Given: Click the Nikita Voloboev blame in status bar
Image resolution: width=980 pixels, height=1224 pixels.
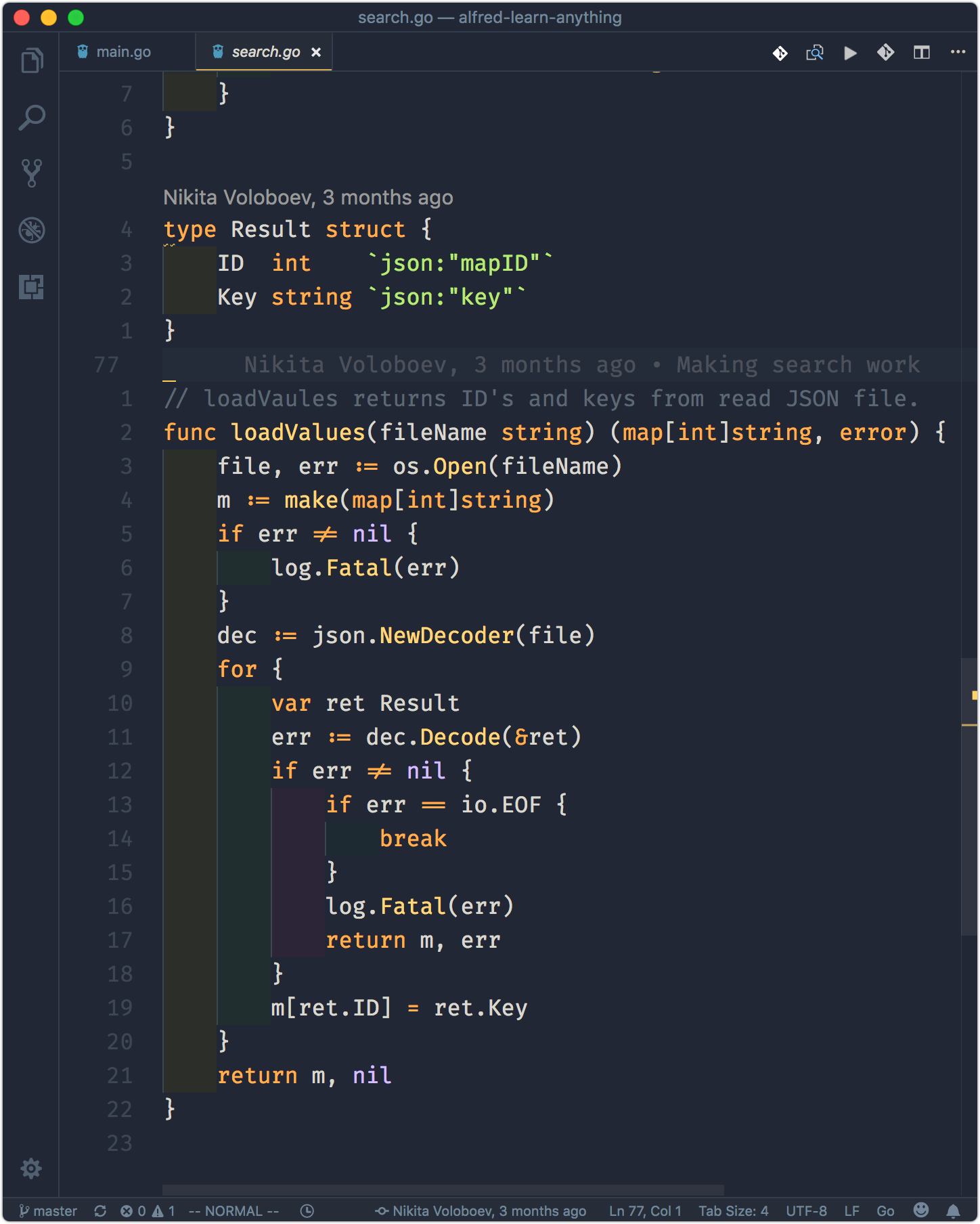Looking at the screenshot, I should point(481,1210).
